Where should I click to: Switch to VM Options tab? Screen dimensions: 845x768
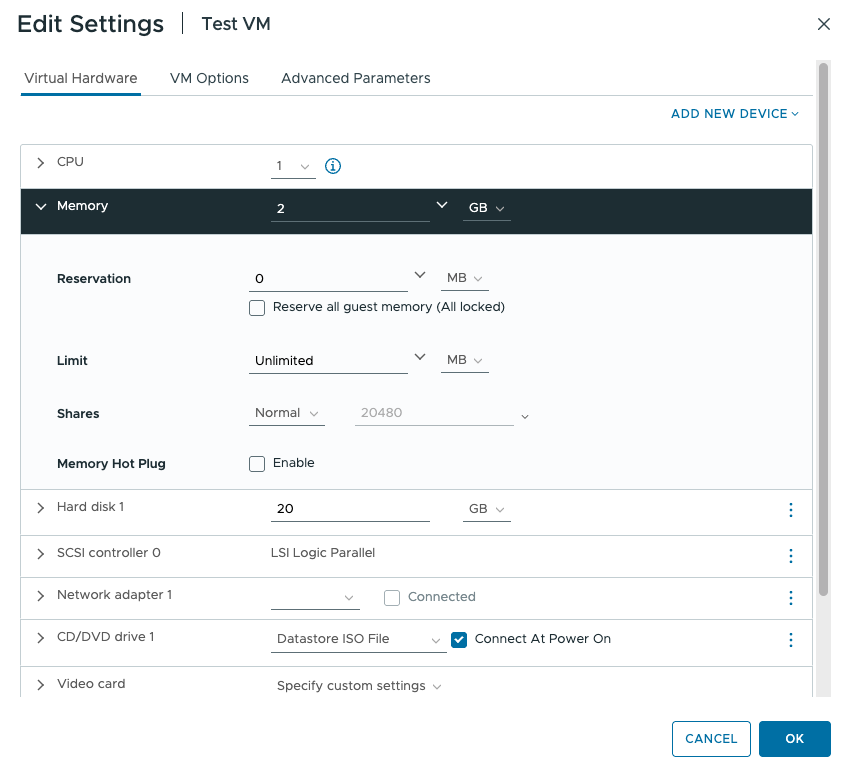(209, 79)
